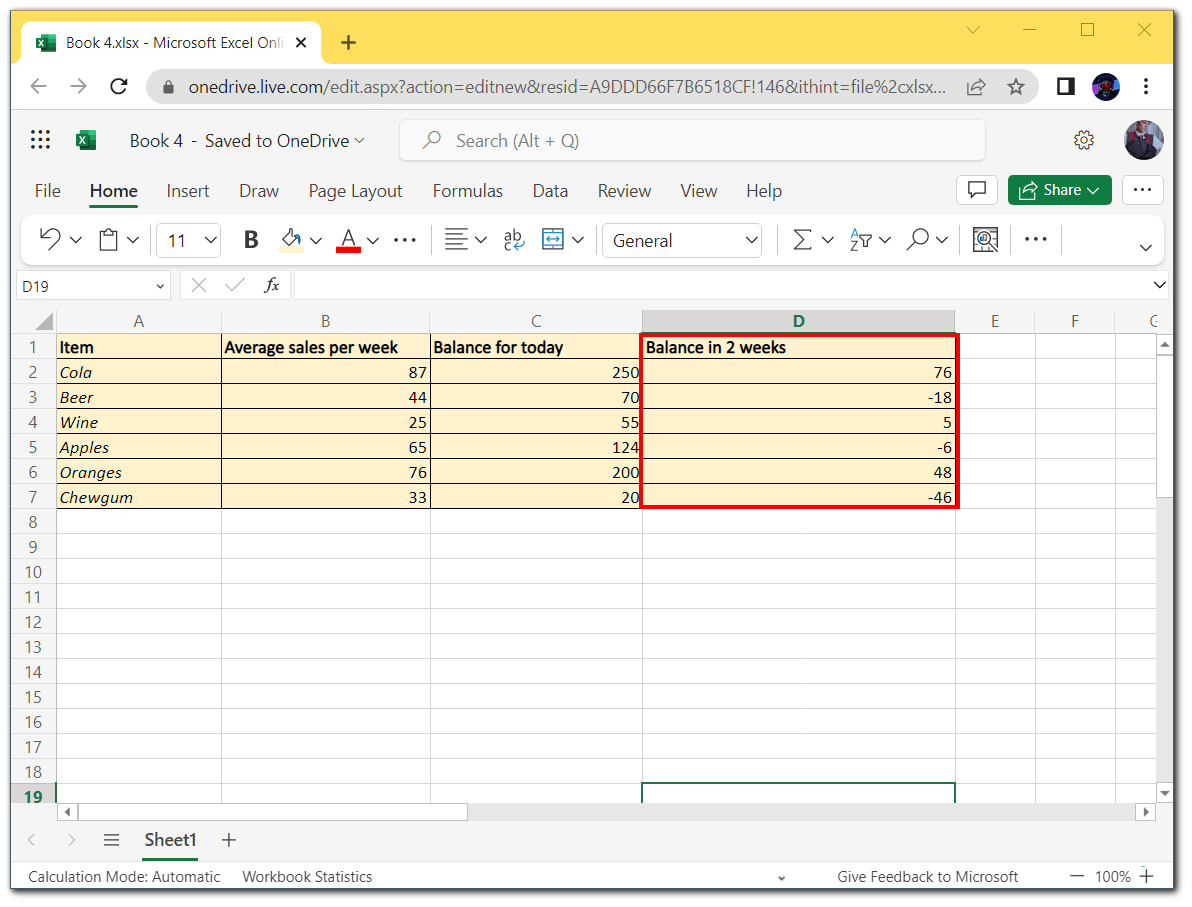This screenshot has height=907, width=1192.
Task: Select the Sheet1 tab
Action: point(170,840)
